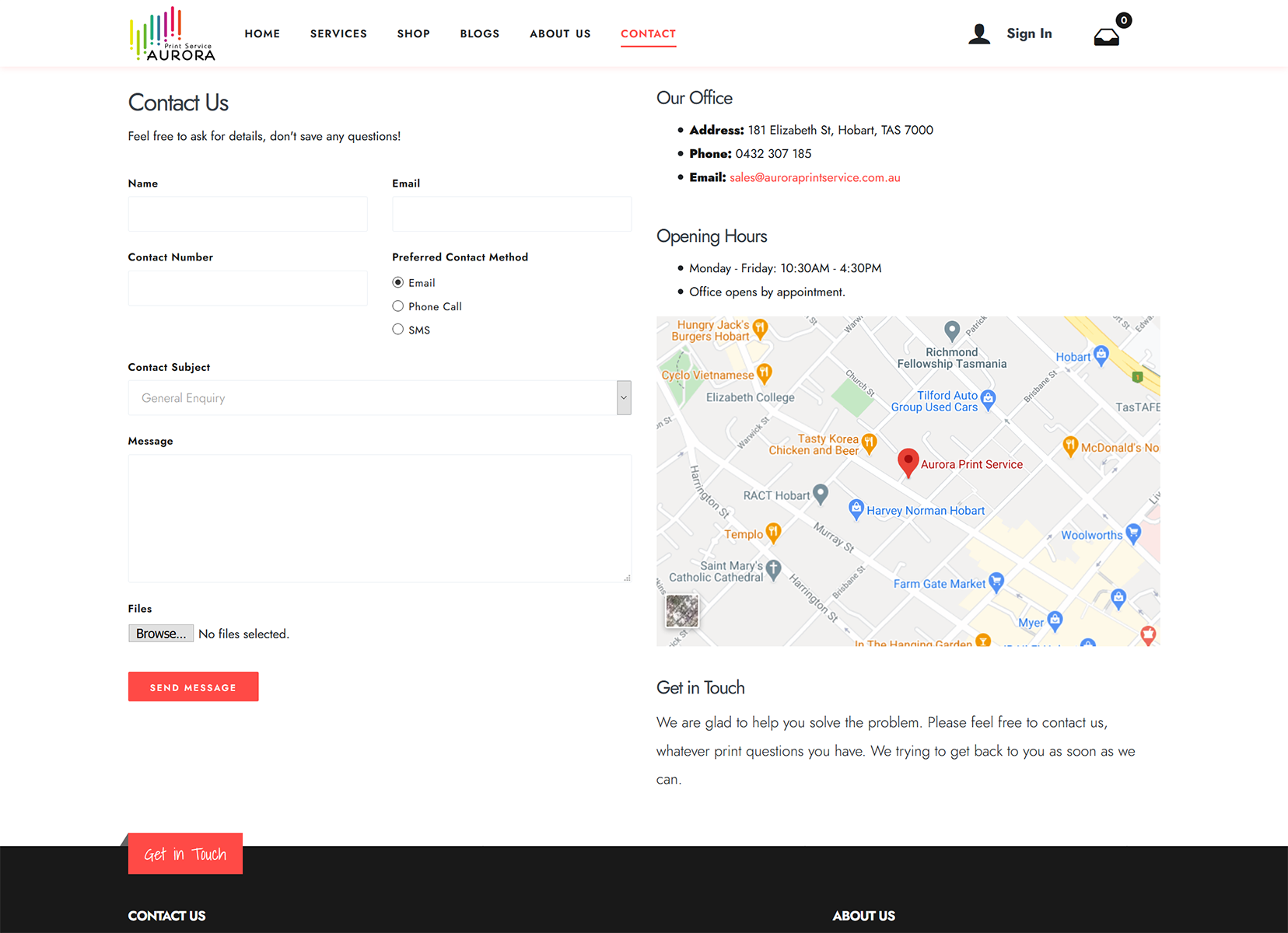1288x933 pixels.
Task: Go to the Home page
Action: [262, 33]
